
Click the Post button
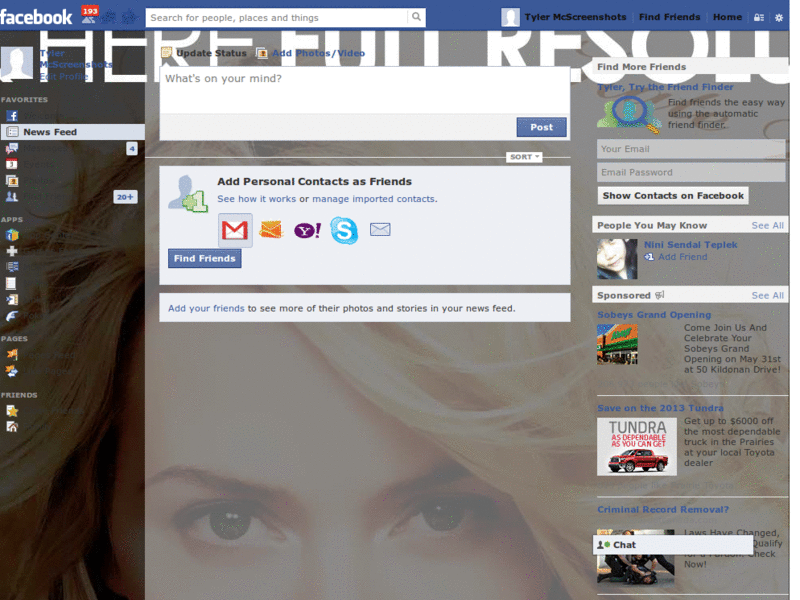541,127
